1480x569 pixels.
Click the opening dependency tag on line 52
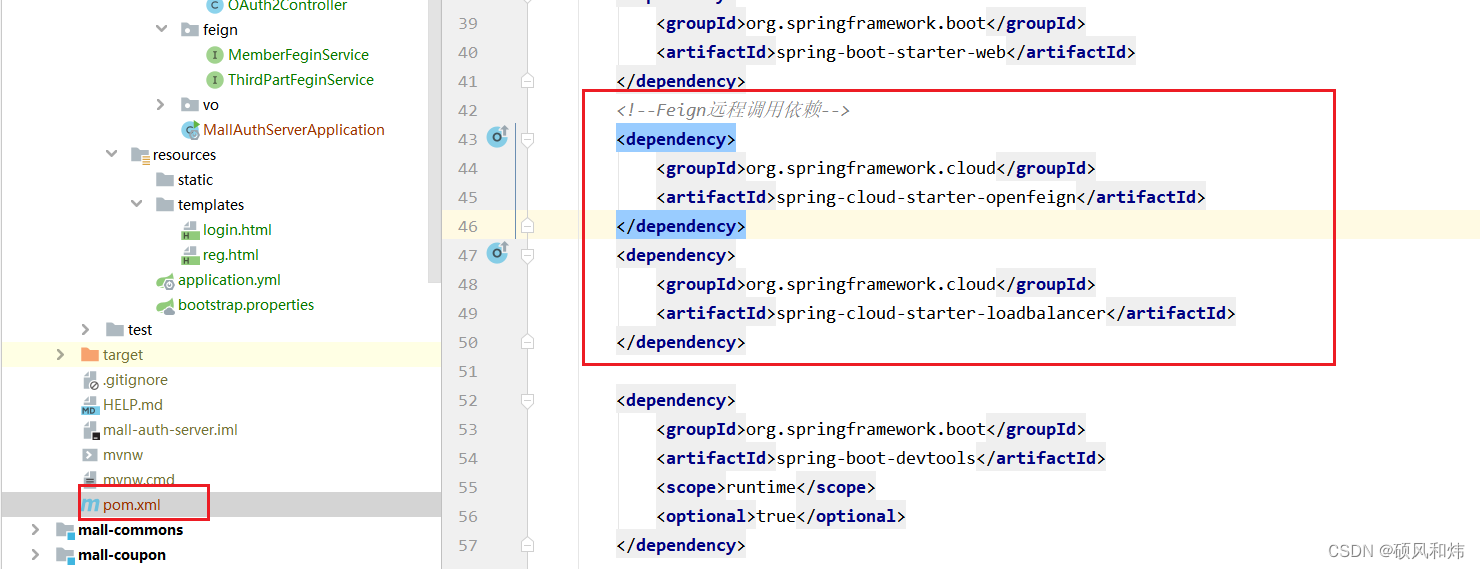(676, 400)
